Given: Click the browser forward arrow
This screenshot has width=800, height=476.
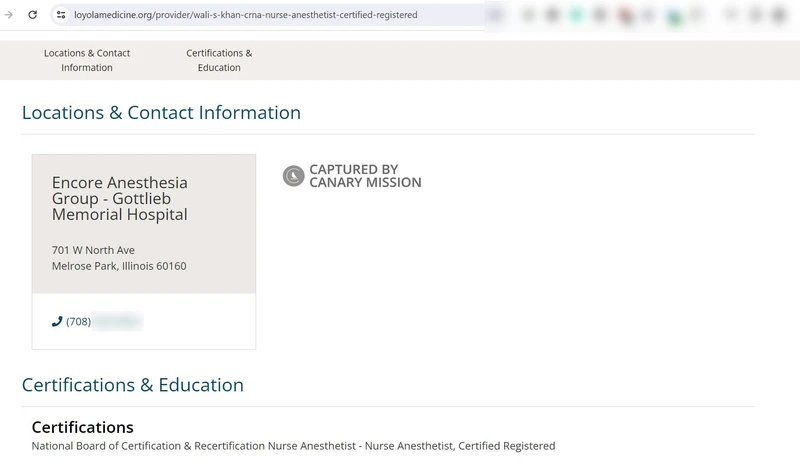Looking at the screenshot, I should [x=9, y=15].
